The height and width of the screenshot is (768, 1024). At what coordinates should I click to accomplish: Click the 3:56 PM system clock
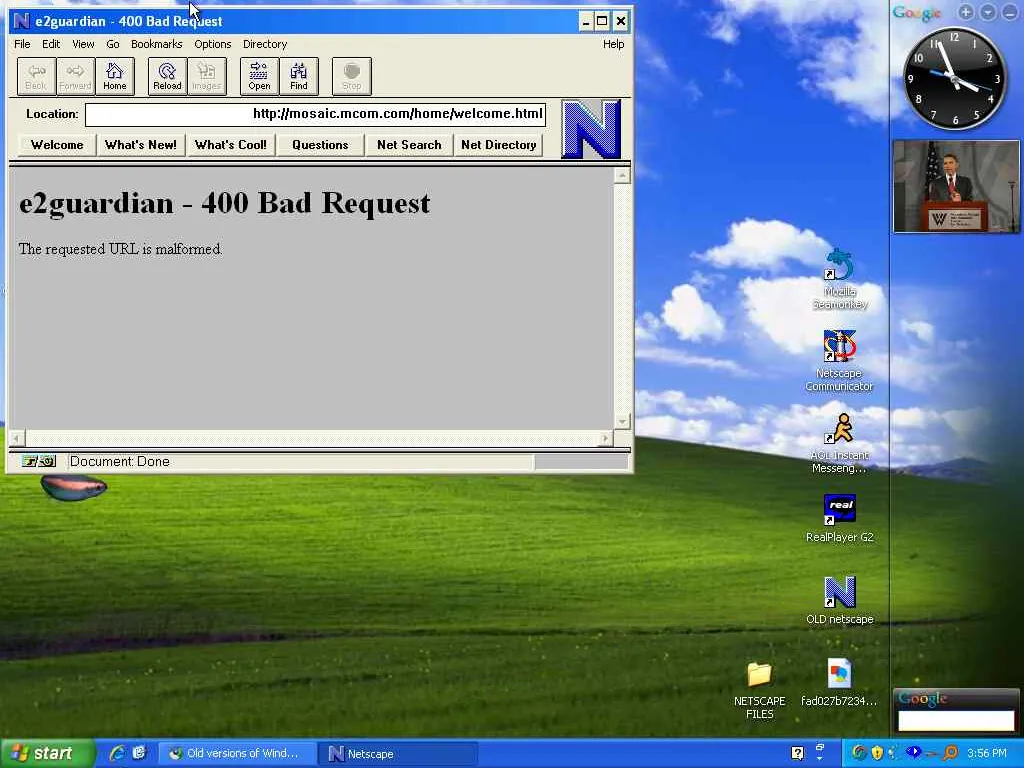(x=987, y=753)
